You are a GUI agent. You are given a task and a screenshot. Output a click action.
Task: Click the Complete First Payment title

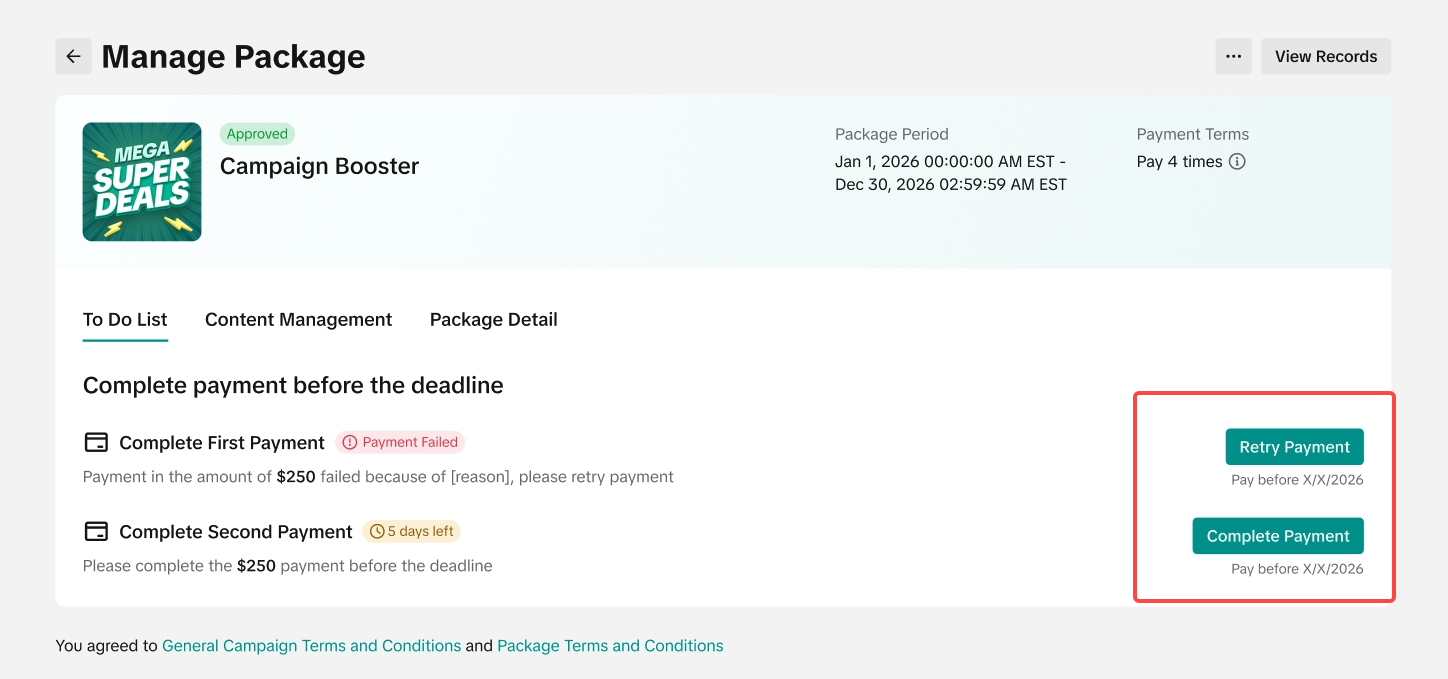pyautogui.click(x=221, y=443)
